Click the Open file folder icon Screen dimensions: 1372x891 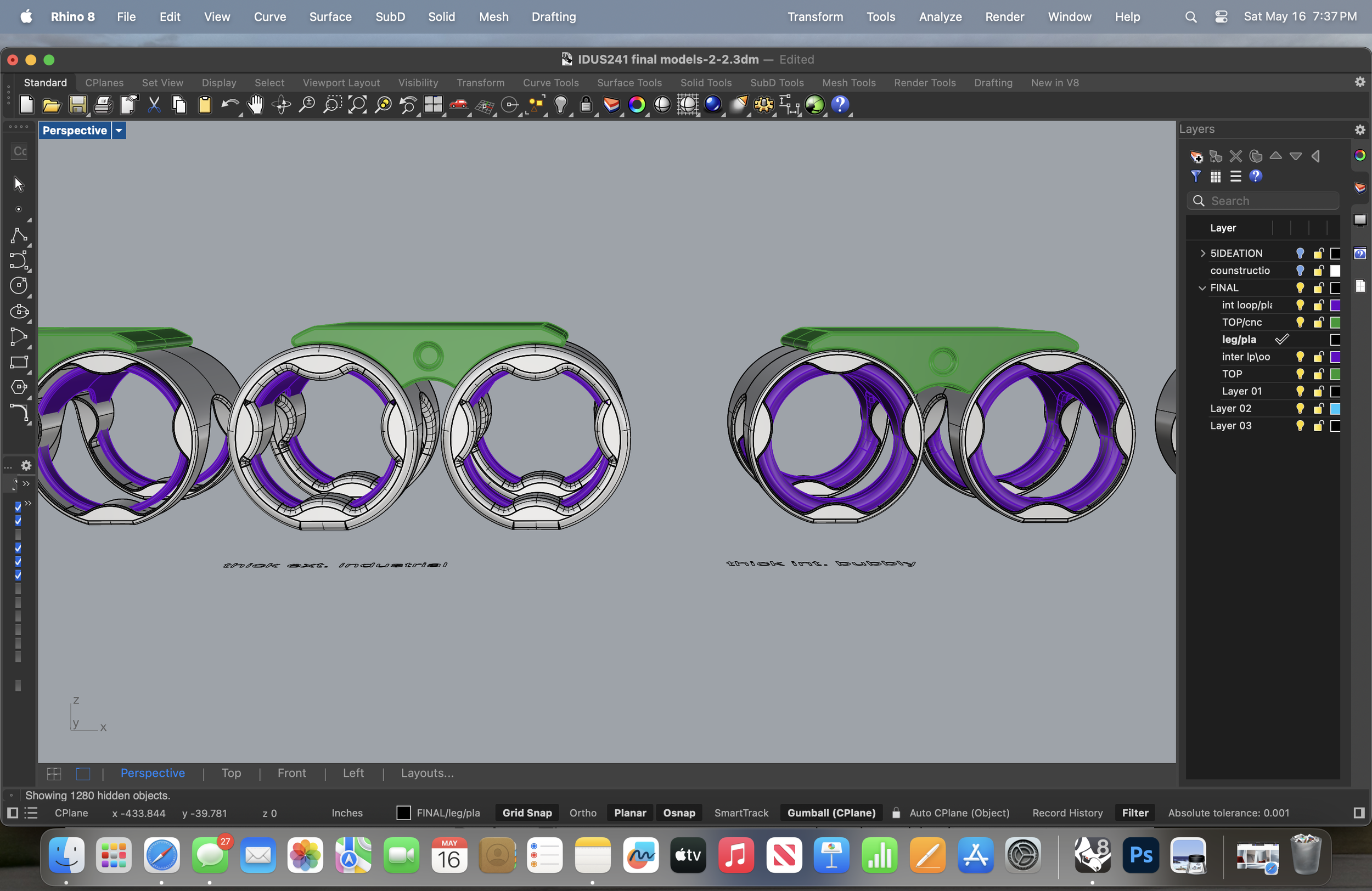coord(52,105)
